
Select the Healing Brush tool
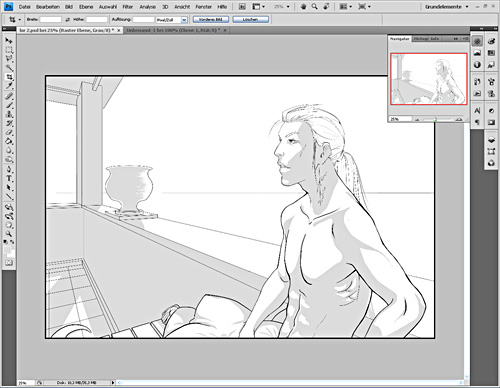tap(9, 97)
